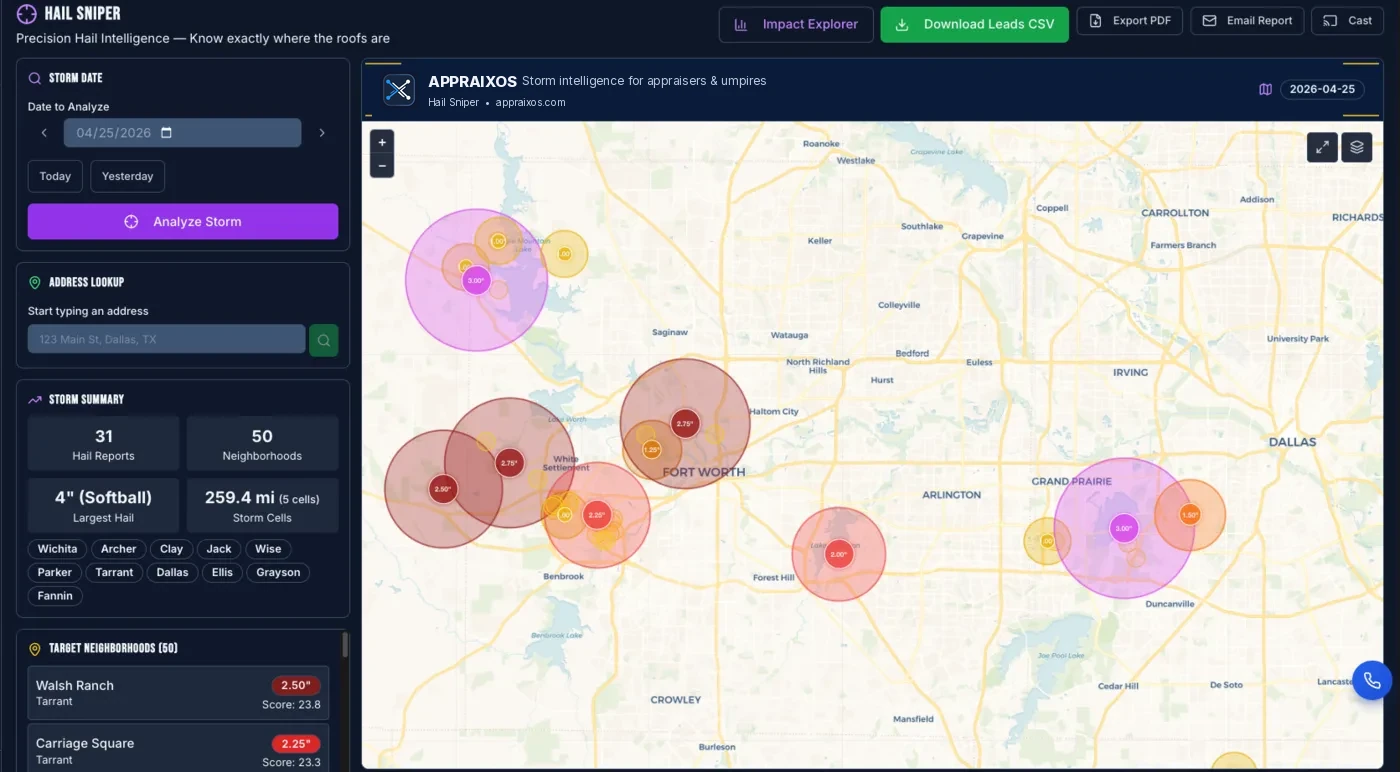Click the 3.00" hail marker near Grand Prairie

[x=1124, y=528]
